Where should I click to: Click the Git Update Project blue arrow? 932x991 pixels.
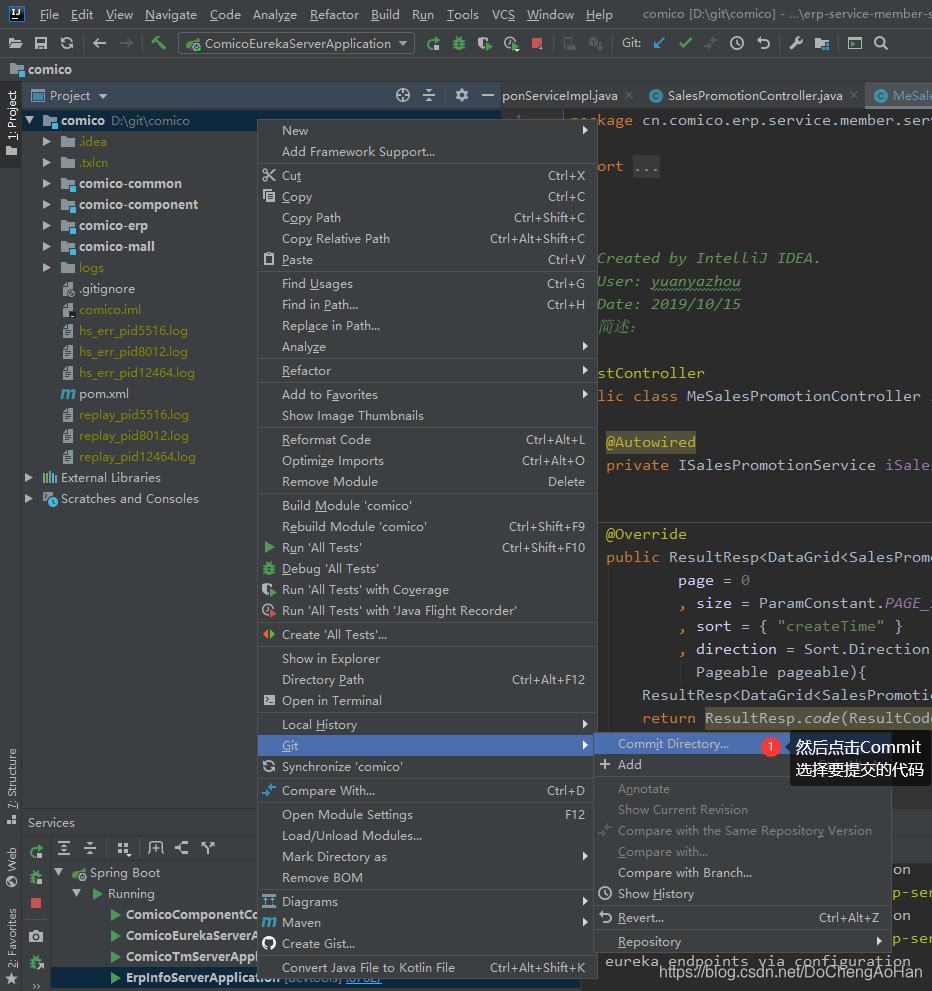659,44
